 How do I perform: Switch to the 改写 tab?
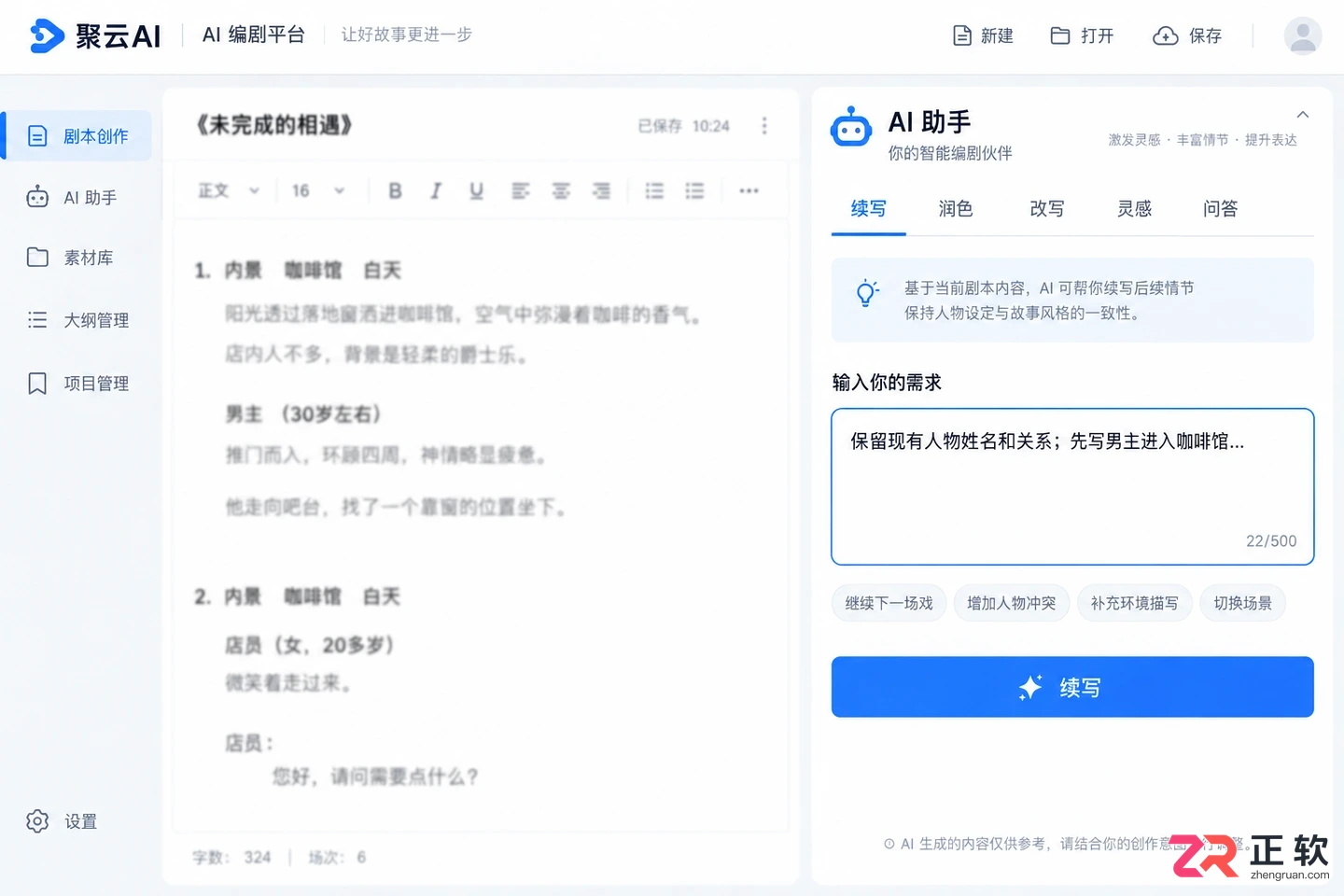(x=1047, y=209)
